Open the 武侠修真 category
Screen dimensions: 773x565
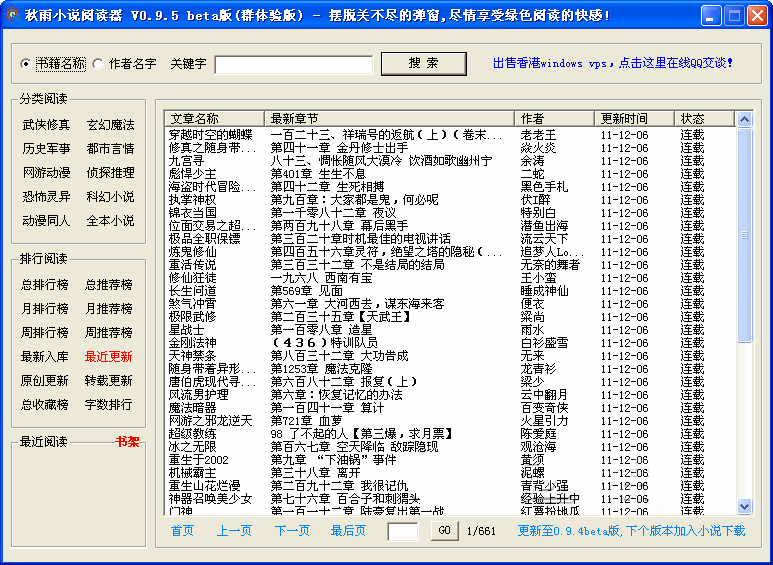[46, 125]
